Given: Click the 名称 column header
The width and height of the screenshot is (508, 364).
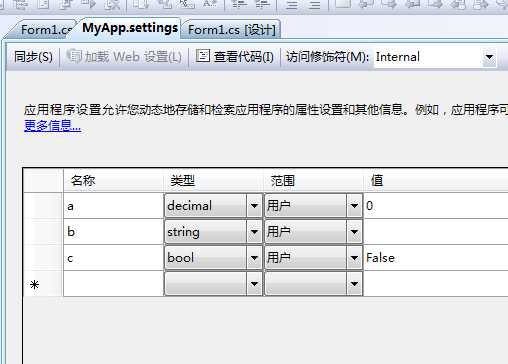Looking at the screenshot, I should pos(113,181).
